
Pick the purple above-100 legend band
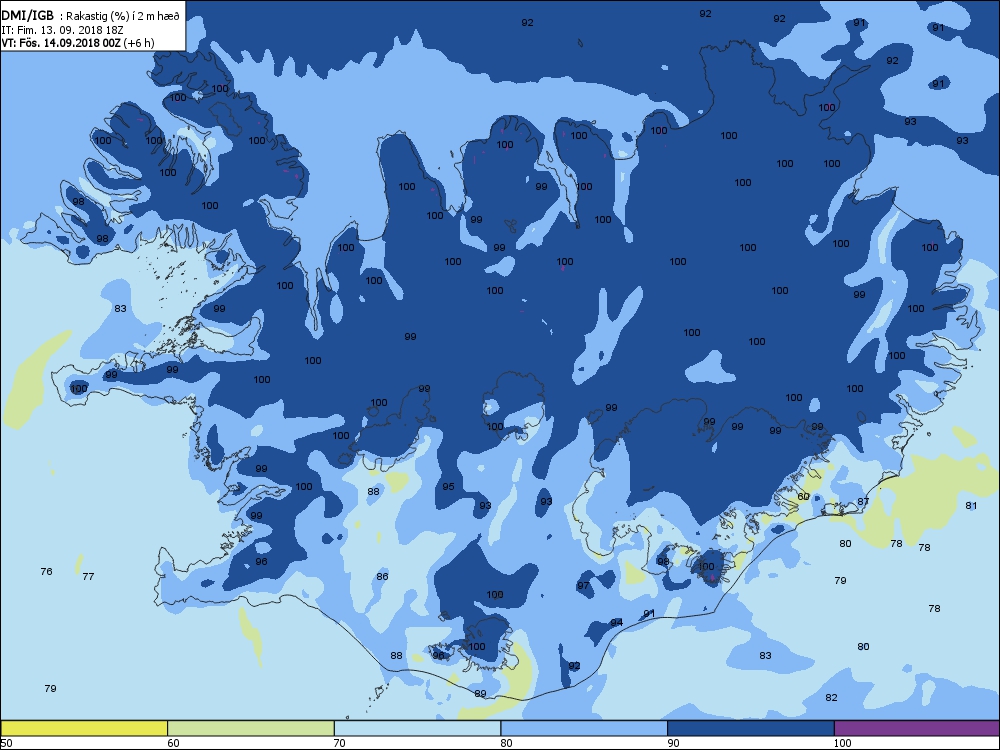coord(917,728)
